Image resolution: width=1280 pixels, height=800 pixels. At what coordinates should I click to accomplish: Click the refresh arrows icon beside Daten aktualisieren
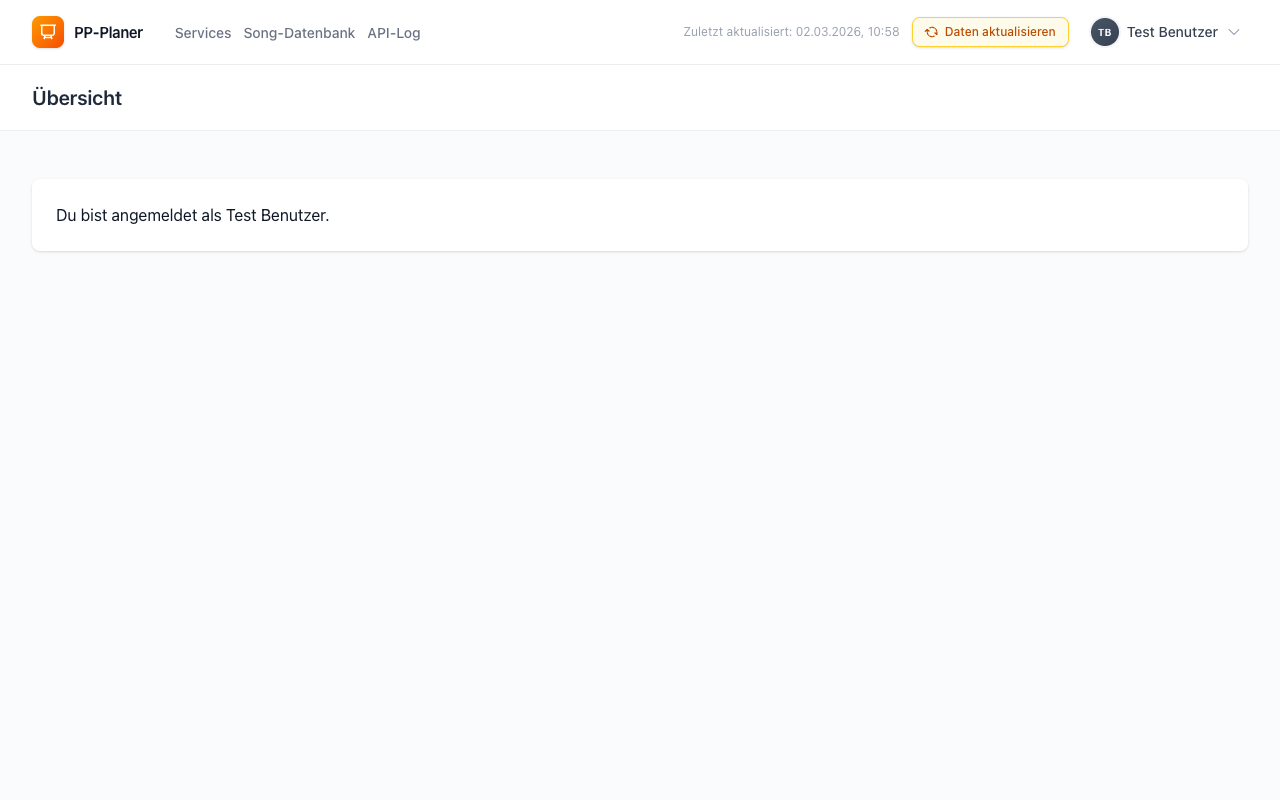coord(931,32)
